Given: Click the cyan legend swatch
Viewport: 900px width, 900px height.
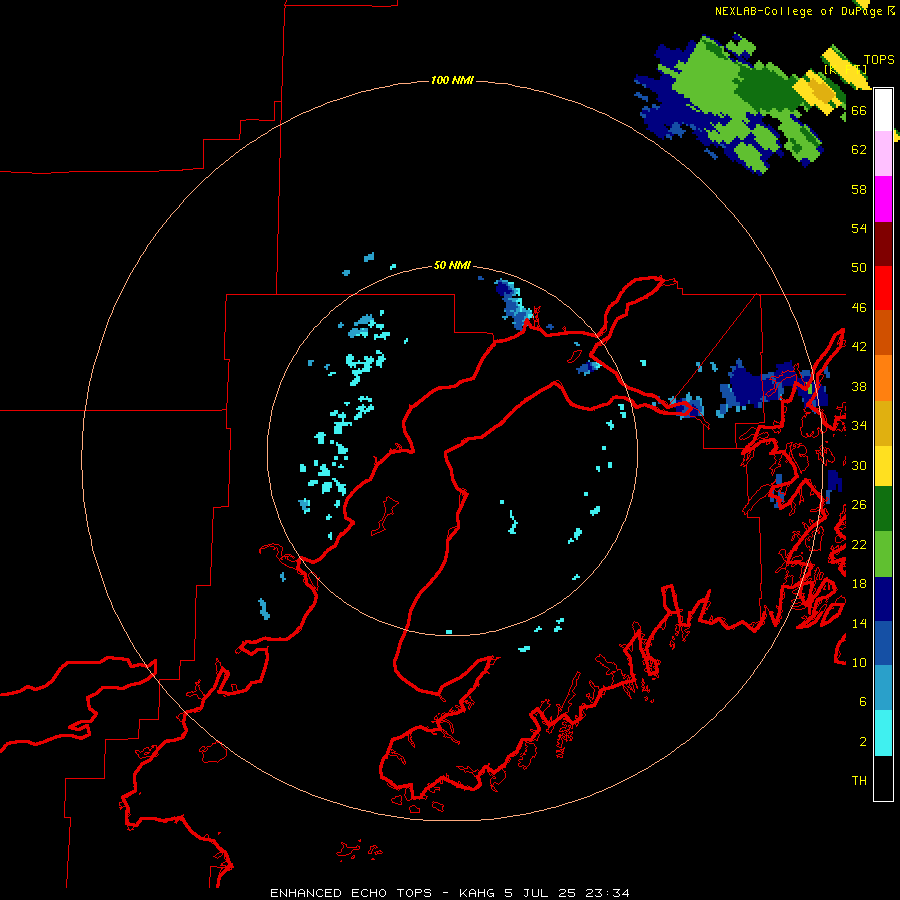Looking at the screenshot, I should (883, 733).
